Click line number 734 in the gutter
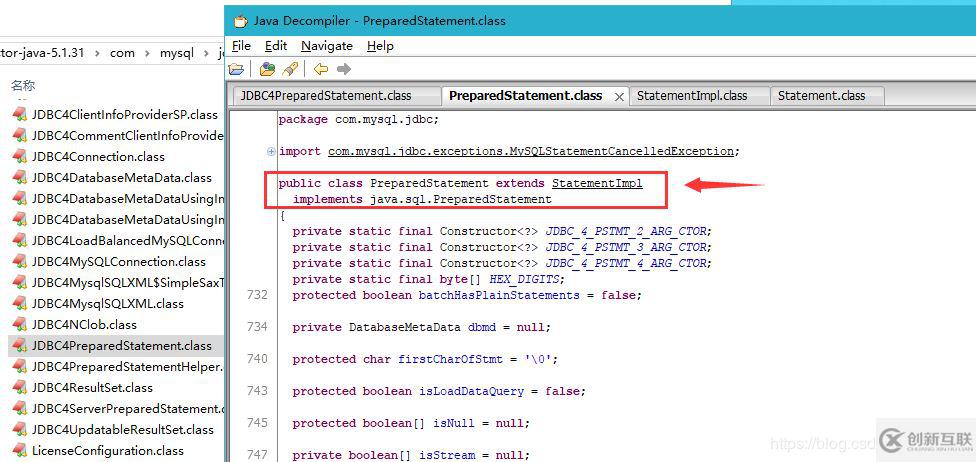Image resolution: width=976 pixels, height=462 pixels. coord(257,327)
